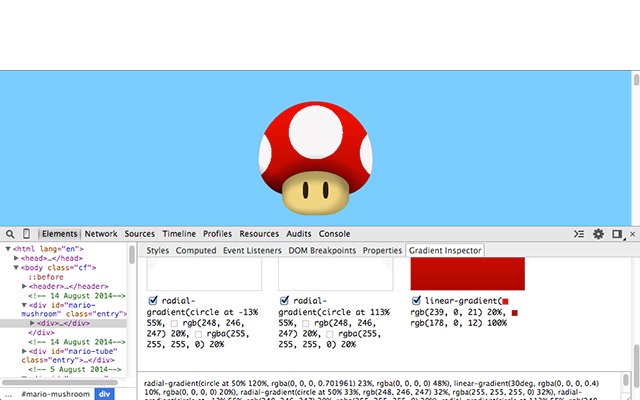
Task: Collapse the html lang="en" node
Action: click(8, 249)
